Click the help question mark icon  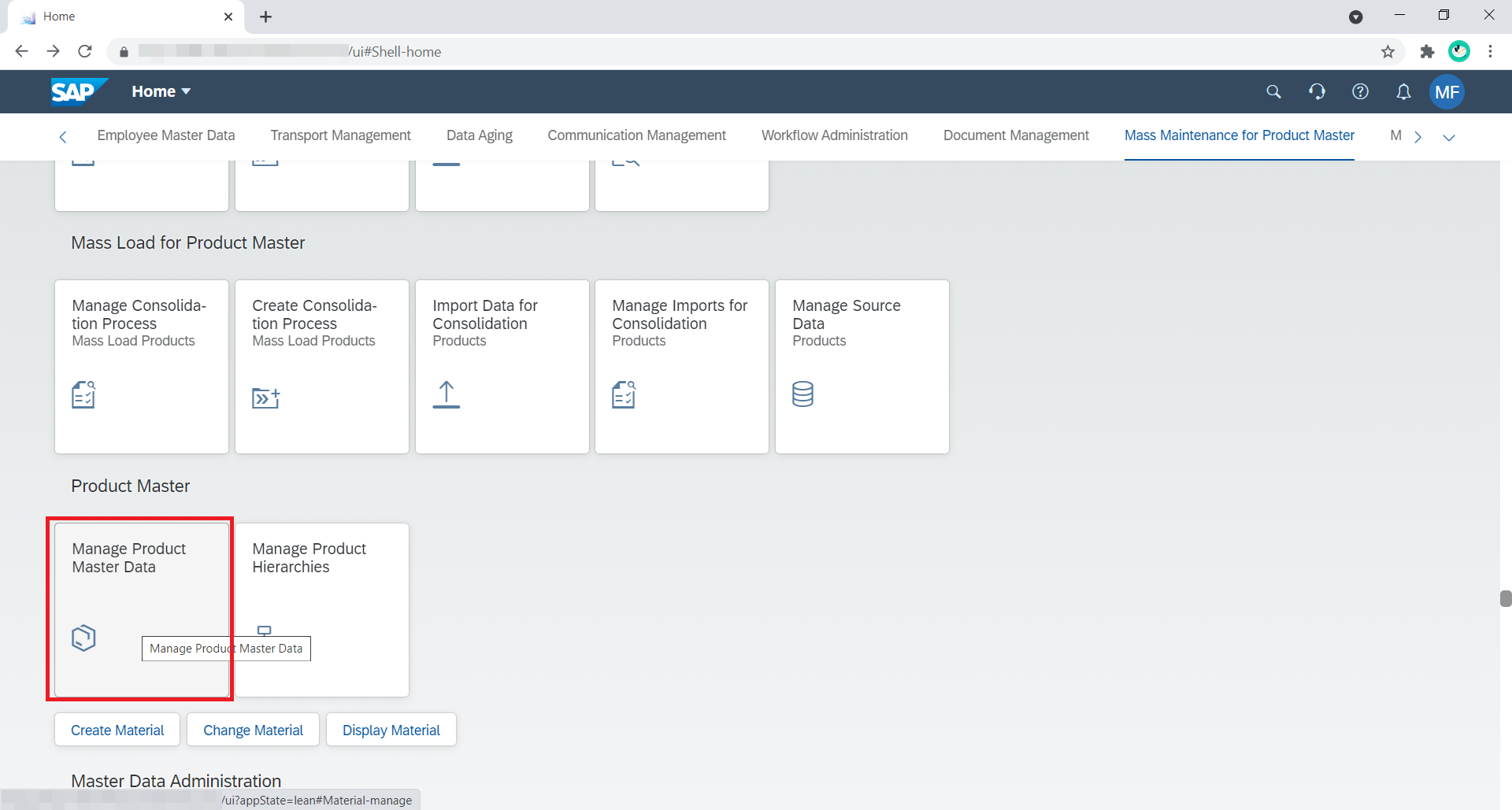click(x=1360, y=91)
